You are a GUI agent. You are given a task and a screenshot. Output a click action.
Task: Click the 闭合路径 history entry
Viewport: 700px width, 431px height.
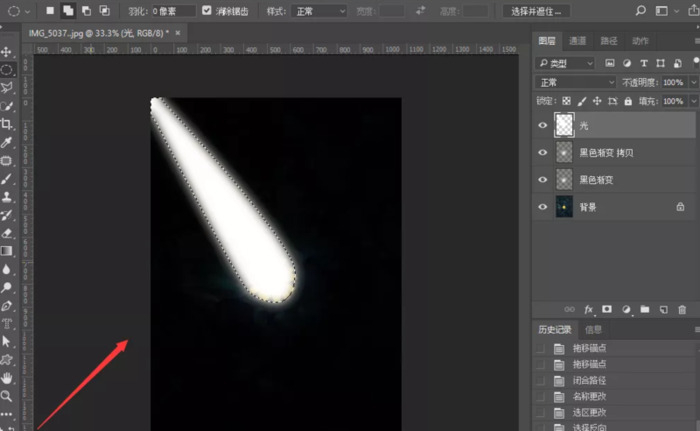point(589,380)
